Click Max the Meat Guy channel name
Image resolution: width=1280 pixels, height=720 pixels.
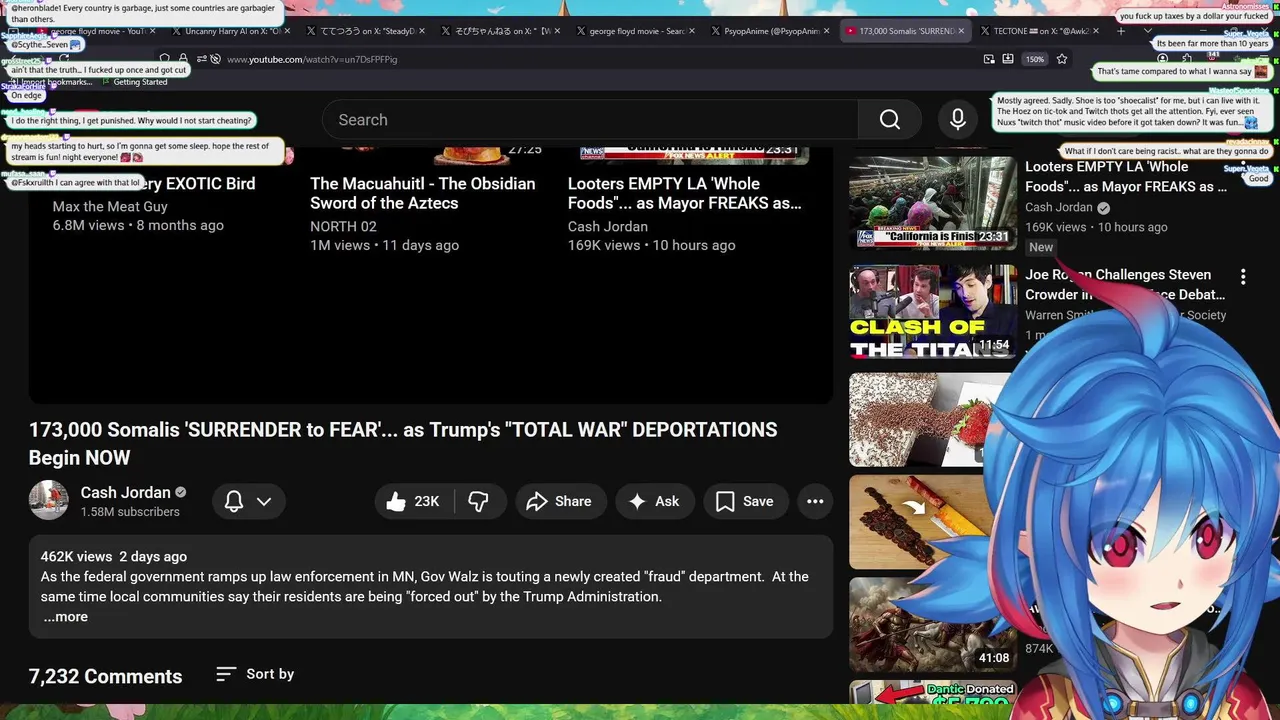110,207
